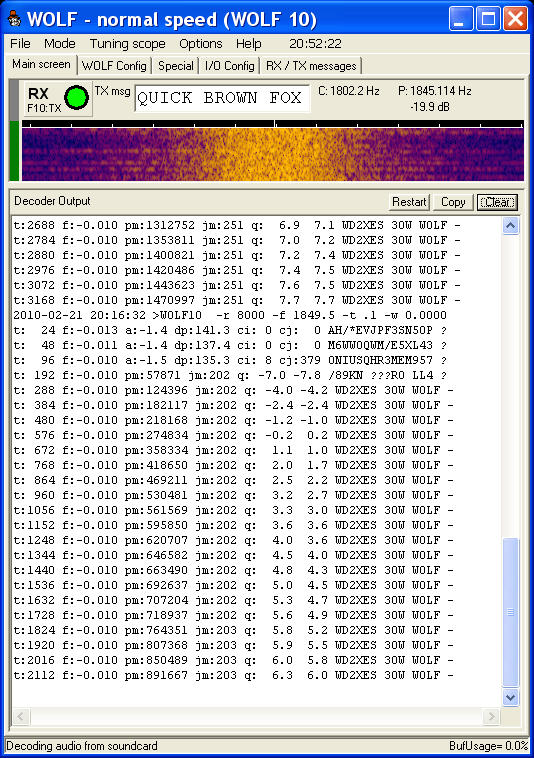Click the Restart decoder button
534x758 pixels.
(409, 202)
